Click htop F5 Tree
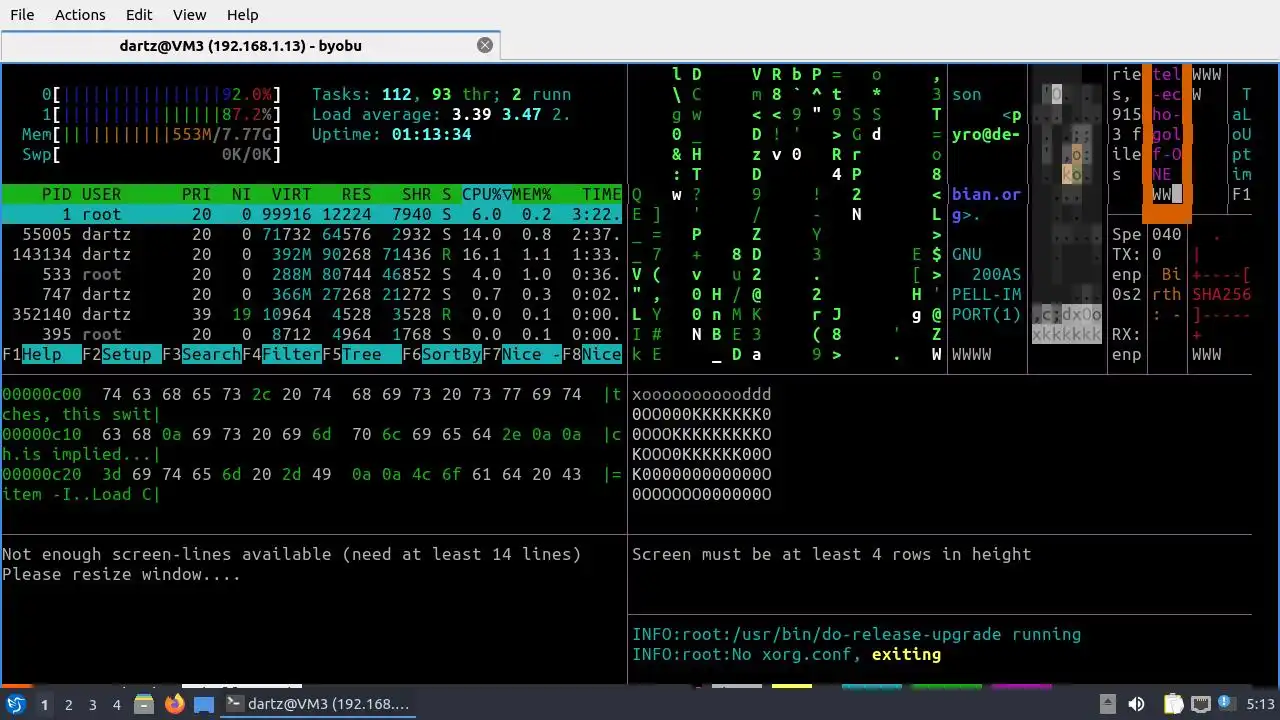The width and height of the screenshot is (1280, 720). click(361, 354)
